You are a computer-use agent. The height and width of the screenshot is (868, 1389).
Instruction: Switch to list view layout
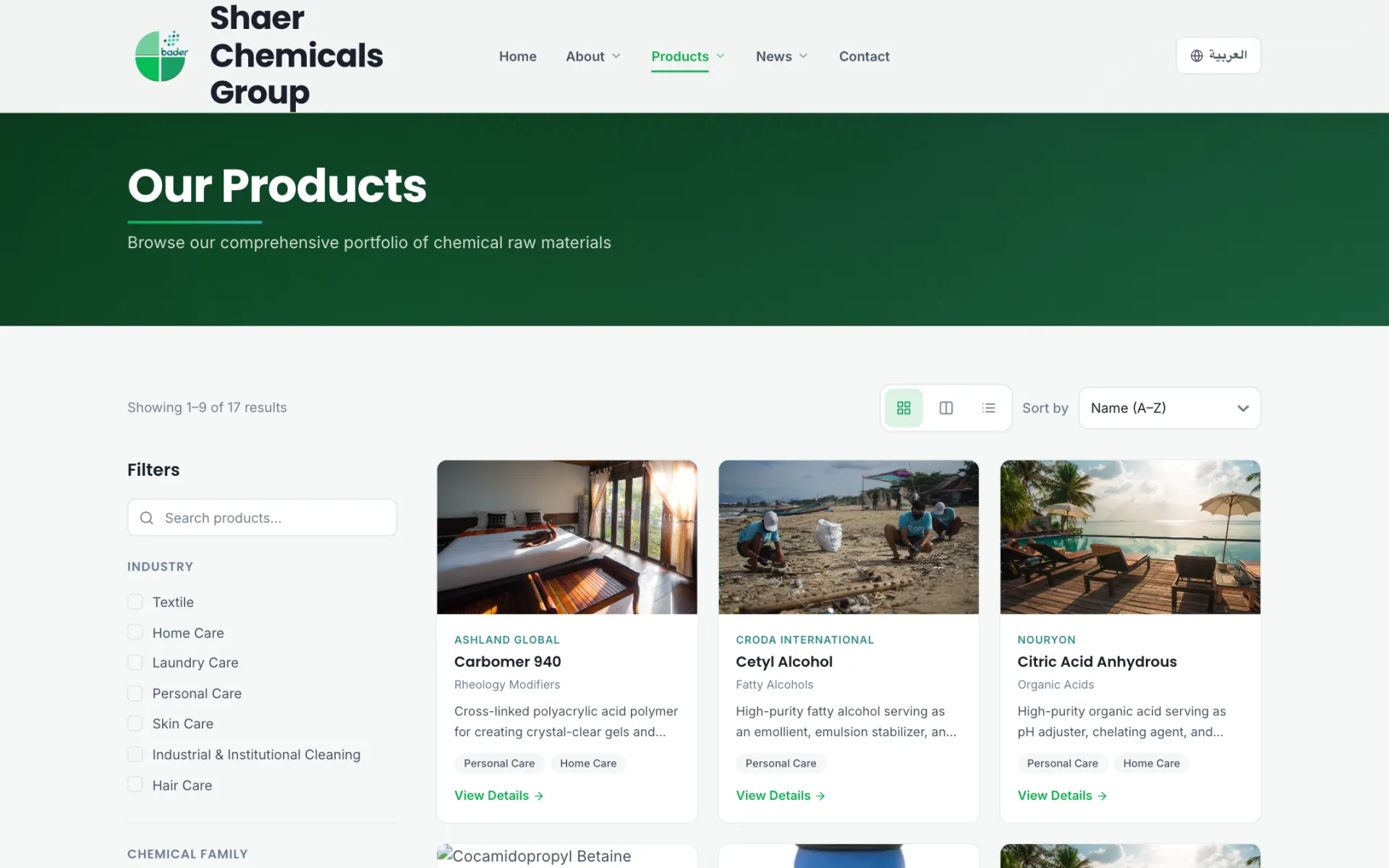pyautogui.click(x=988, y=408)
